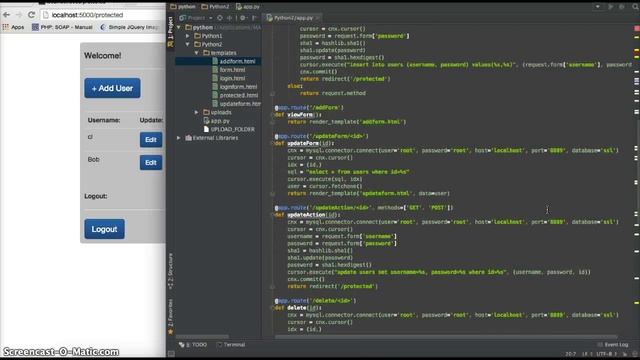The width and height of the screenshot is (640, 360).
Task: Collapse the python root folder
Action: click(x=179, y=27)
